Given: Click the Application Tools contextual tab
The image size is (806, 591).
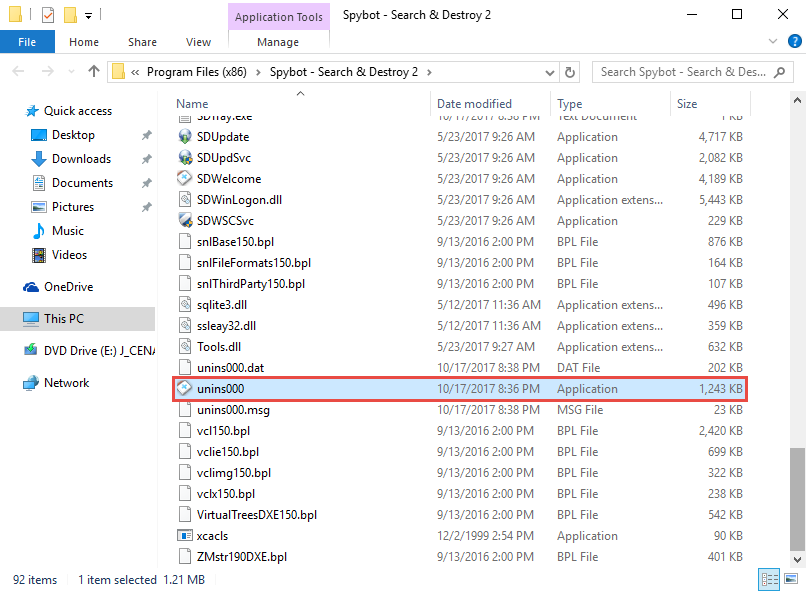Looking at the screenshot, I should coord(279,17).
